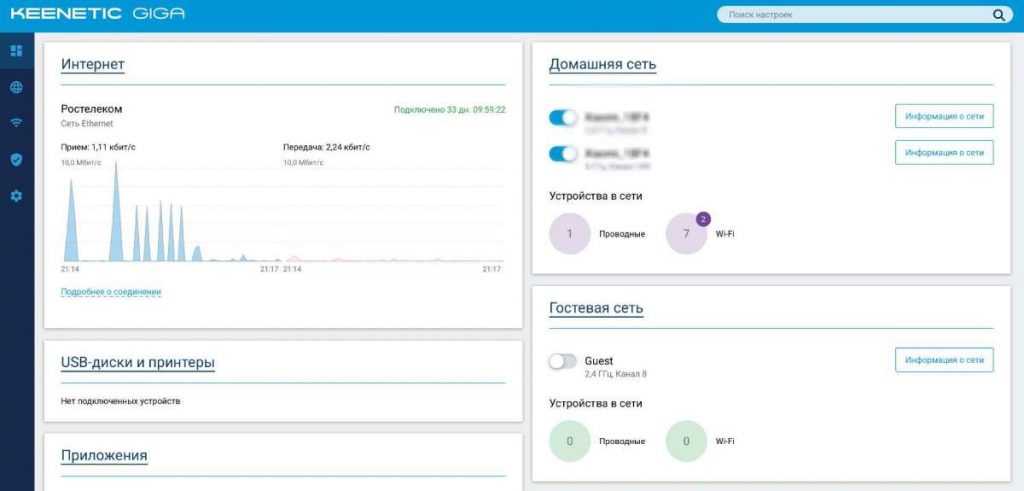
Task: Click the search magnifier icon
Action: pyautogui.click(x=997, y=15)
